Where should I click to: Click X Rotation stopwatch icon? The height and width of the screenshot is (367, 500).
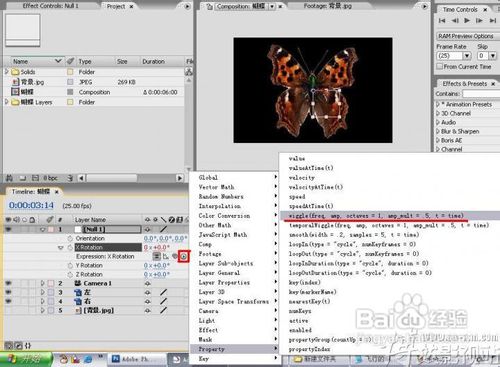70,247
